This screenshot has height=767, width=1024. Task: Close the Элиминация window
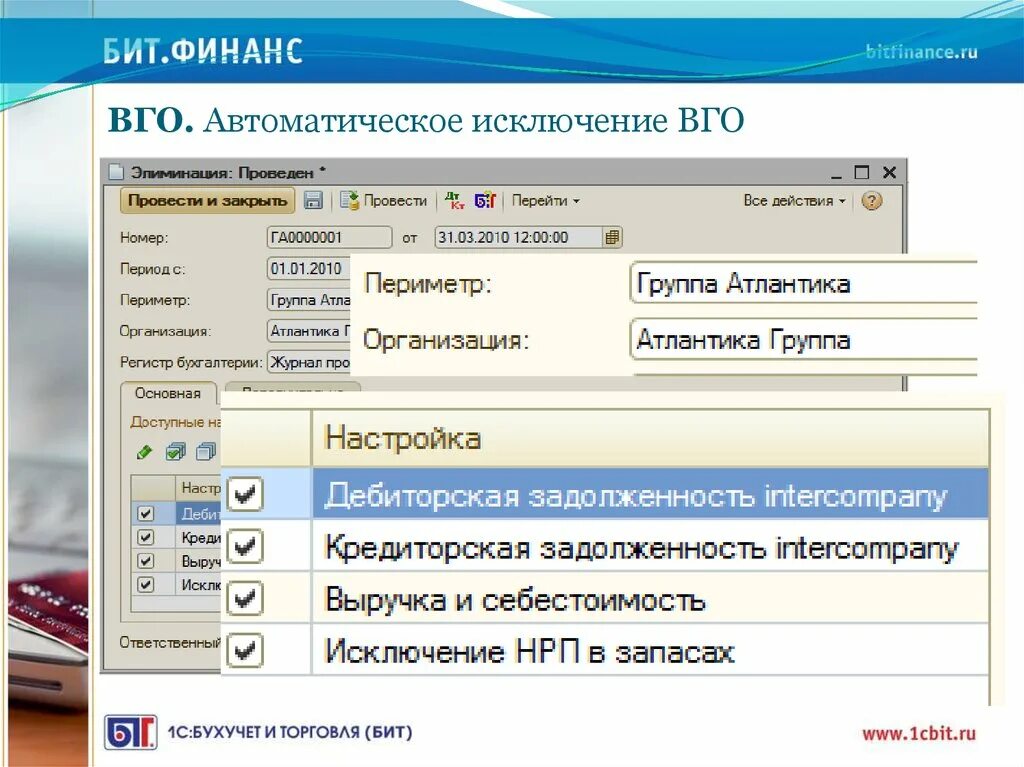point(889,172)
